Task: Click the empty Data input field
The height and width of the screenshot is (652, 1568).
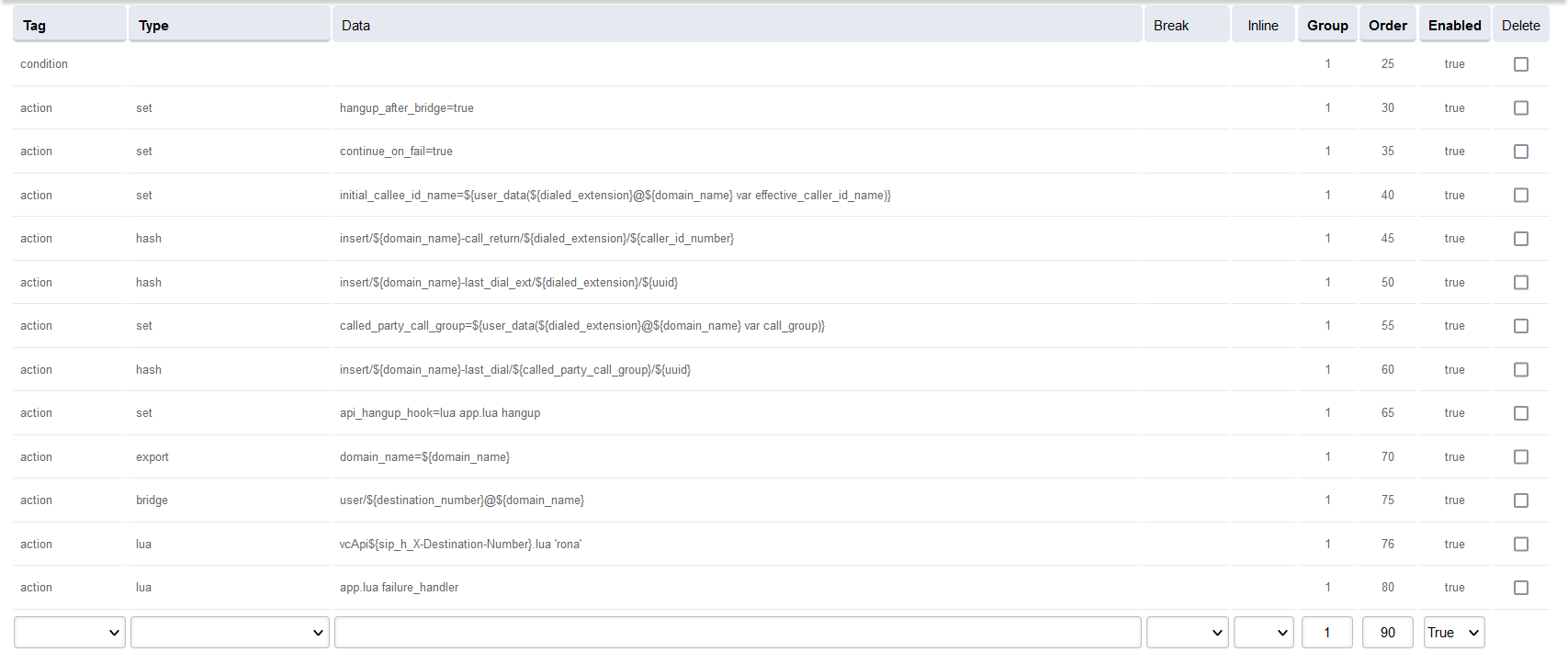Action: coord(738,633)
